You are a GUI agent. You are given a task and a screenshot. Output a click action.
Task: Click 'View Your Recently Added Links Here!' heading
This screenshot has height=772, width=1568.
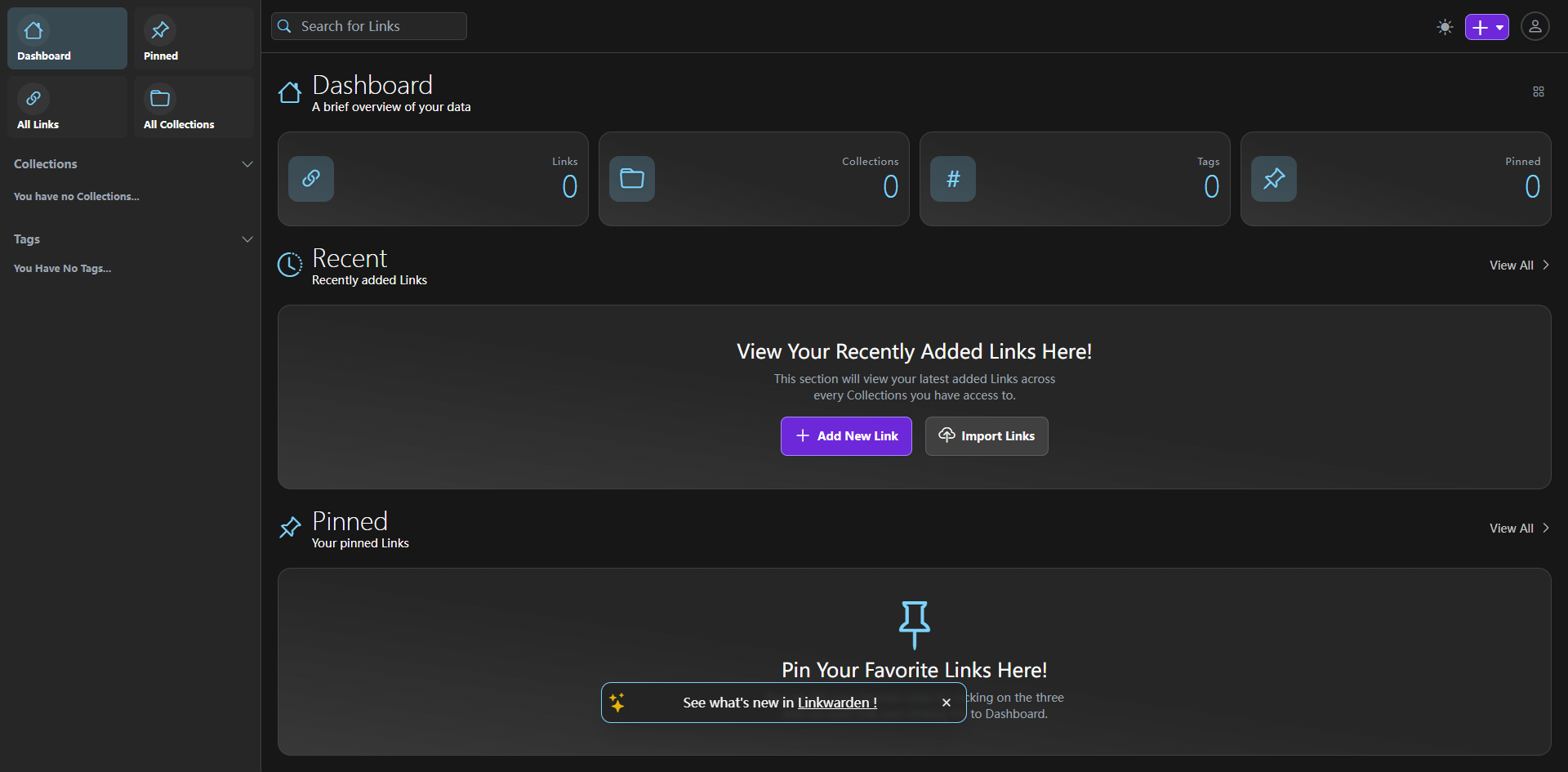click(915, 351)
